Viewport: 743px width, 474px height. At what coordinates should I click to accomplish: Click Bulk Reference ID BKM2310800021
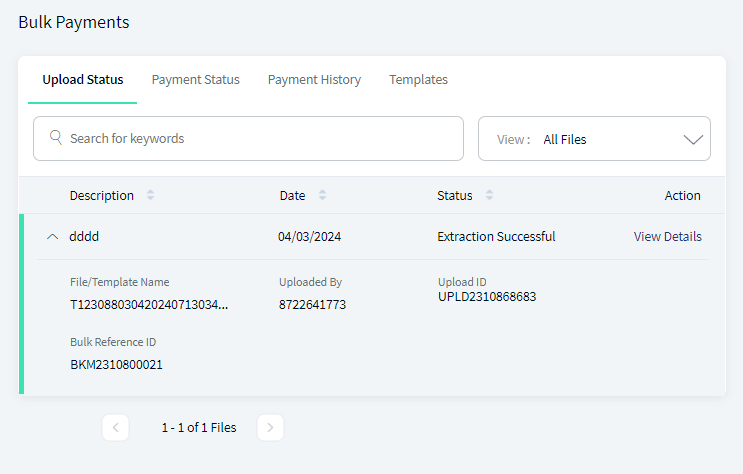click(x=116, y=365)
